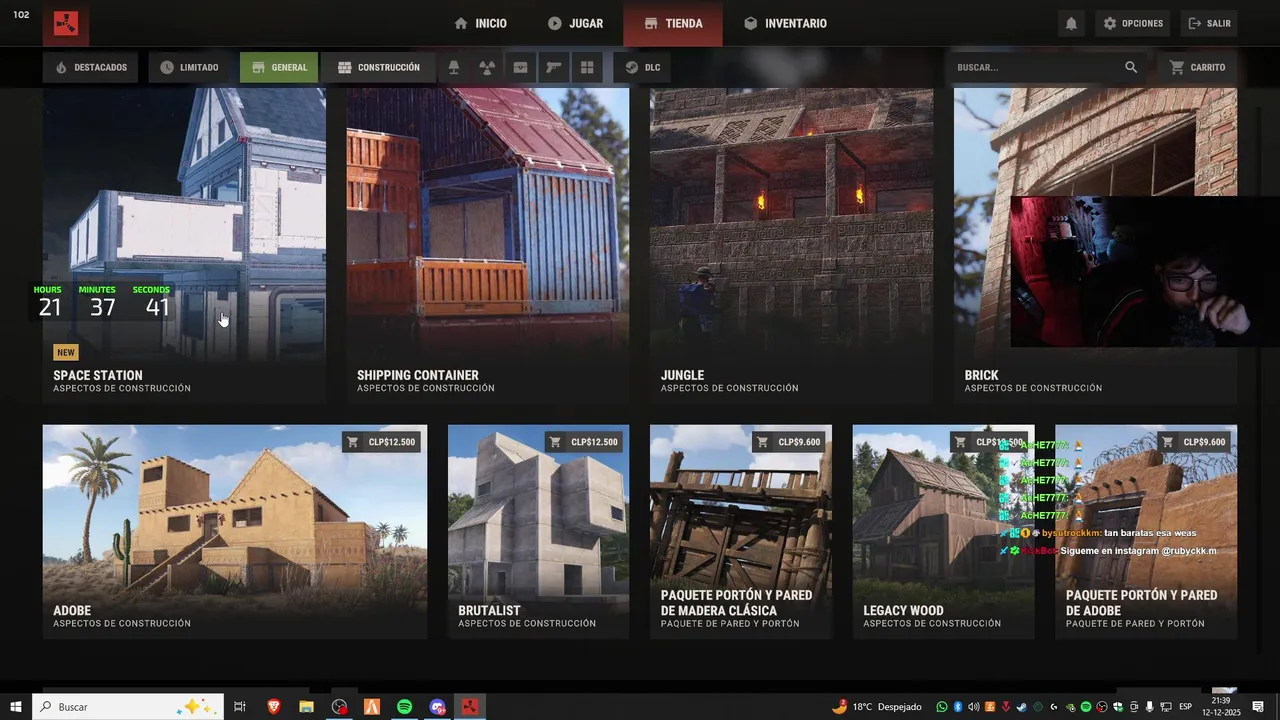Click the Windows Start button
Viewport: 1280px width, 720px height.
coord(15,707)
